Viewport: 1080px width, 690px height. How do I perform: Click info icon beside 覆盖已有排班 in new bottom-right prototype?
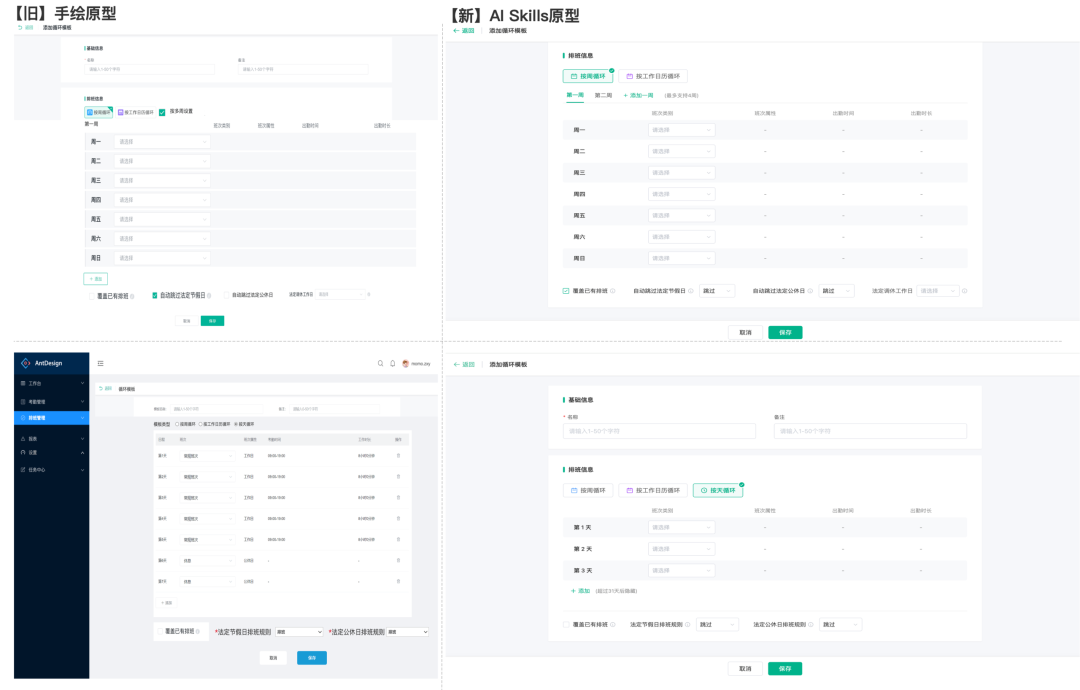(x=612, y=625)
